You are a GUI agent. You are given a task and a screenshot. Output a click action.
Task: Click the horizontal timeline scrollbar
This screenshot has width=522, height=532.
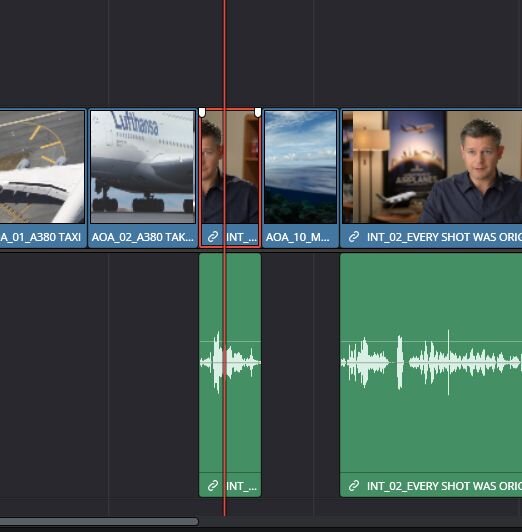click(x=99, y=521)
